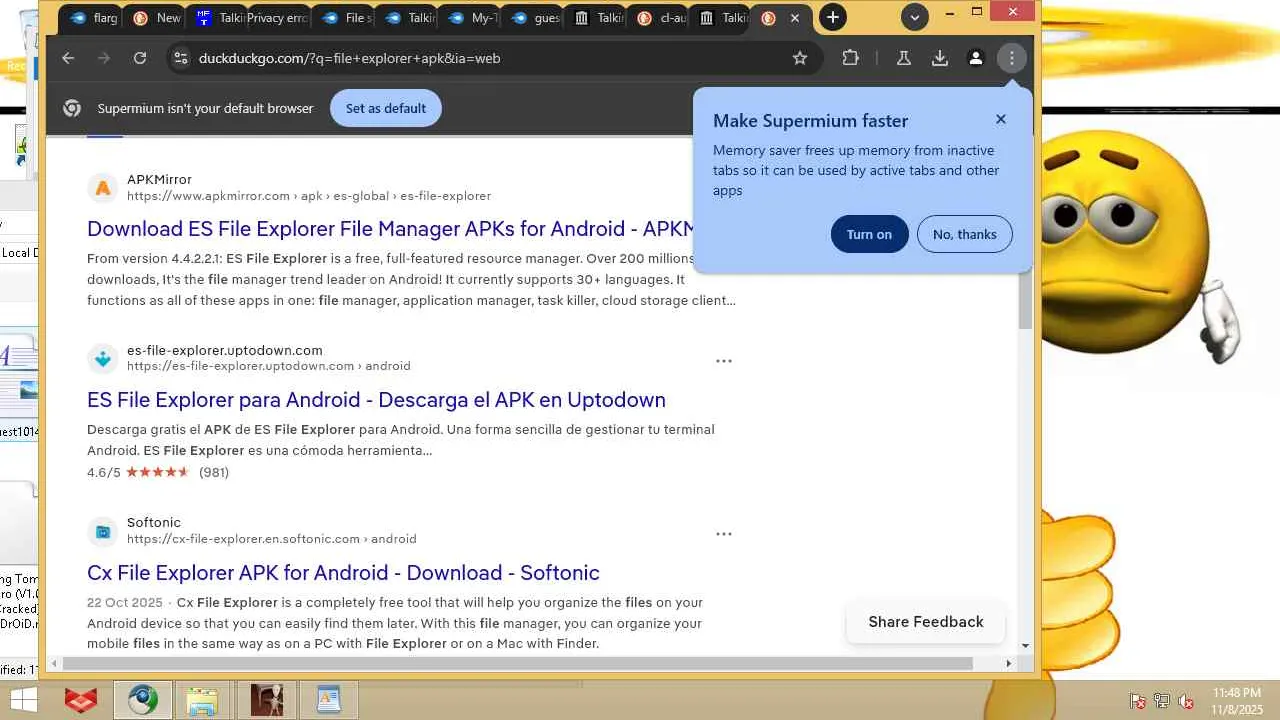
Task: Click the vertical page scrollbar thumb
Action: pyautogui.click(x=1025, y=299)
